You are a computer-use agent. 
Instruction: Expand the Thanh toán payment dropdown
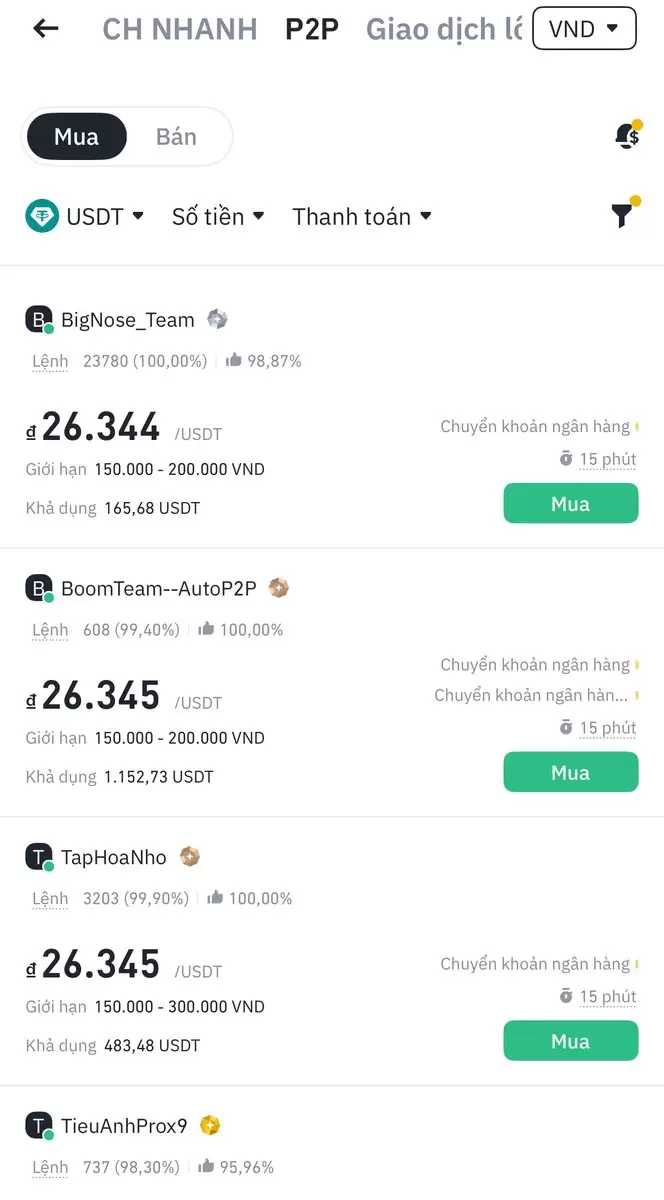[x=362, y=216]
